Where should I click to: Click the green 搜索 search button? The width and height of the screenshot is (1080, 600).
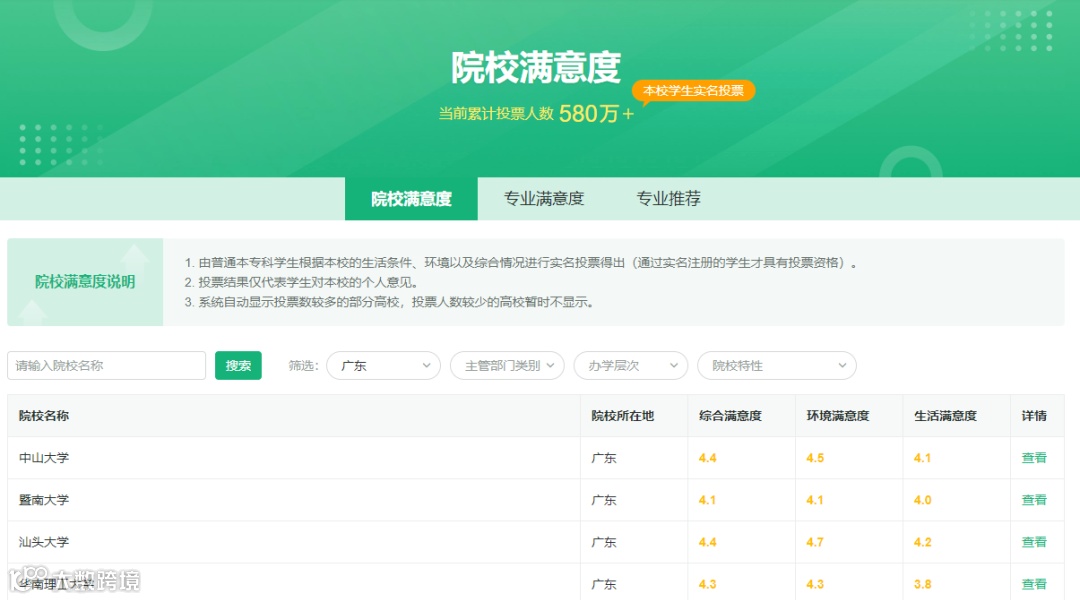coord(238,366)
